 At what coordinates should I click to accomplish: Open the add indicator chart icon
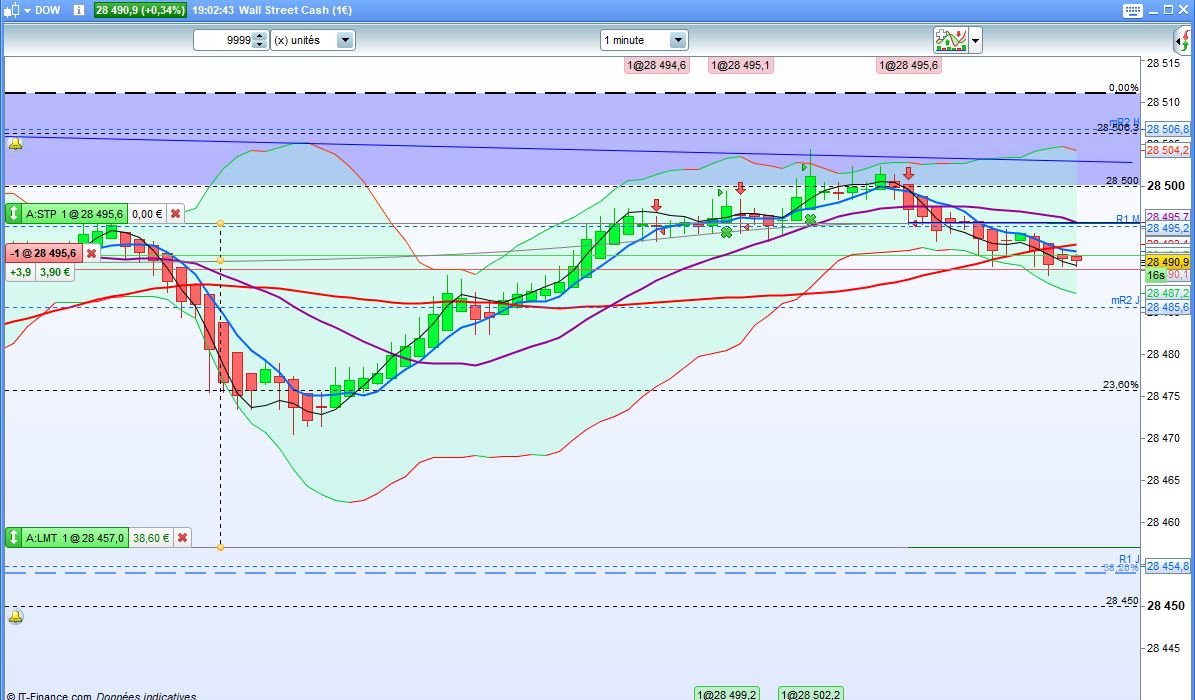pos(951,40)
